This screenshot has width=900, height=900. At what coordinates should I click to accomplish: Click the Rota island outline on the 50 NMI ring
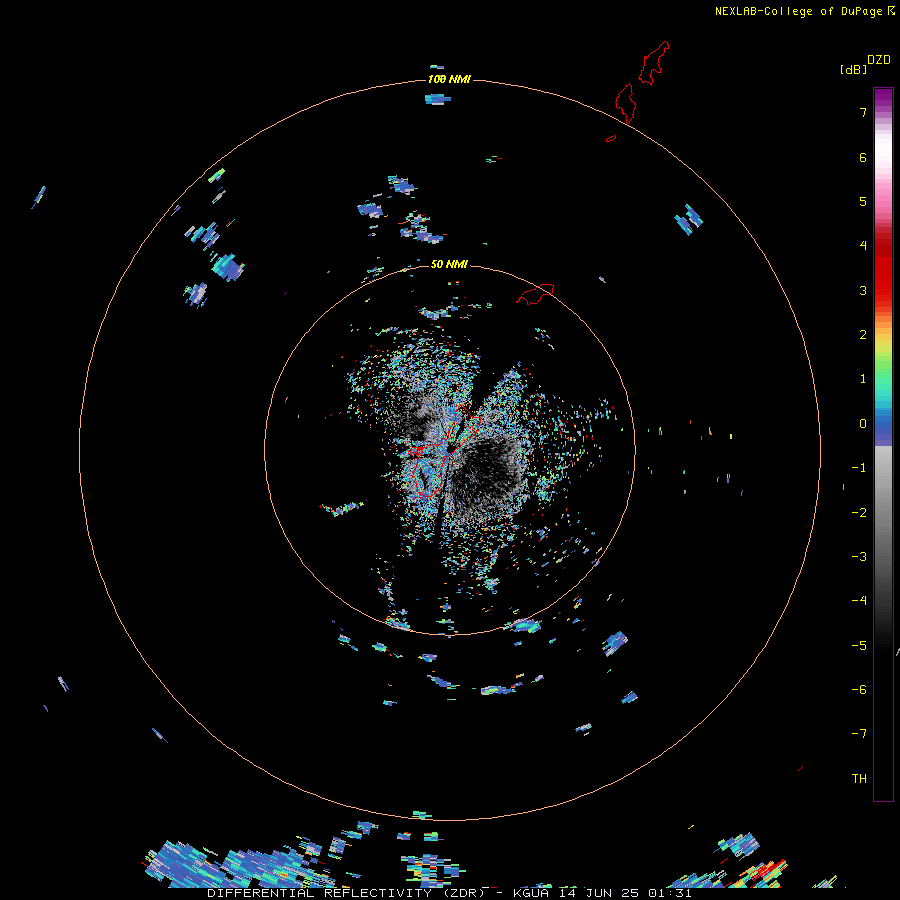[535, 293]
